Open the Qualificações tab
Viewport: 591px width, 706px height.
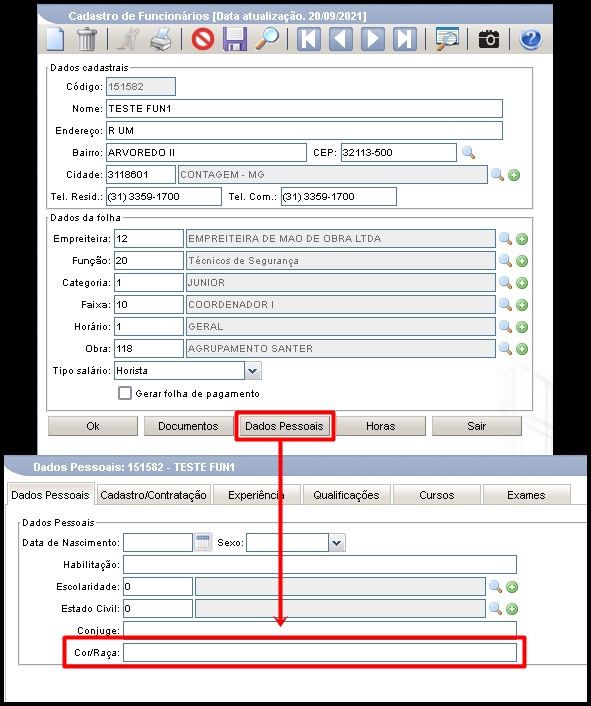346,495
